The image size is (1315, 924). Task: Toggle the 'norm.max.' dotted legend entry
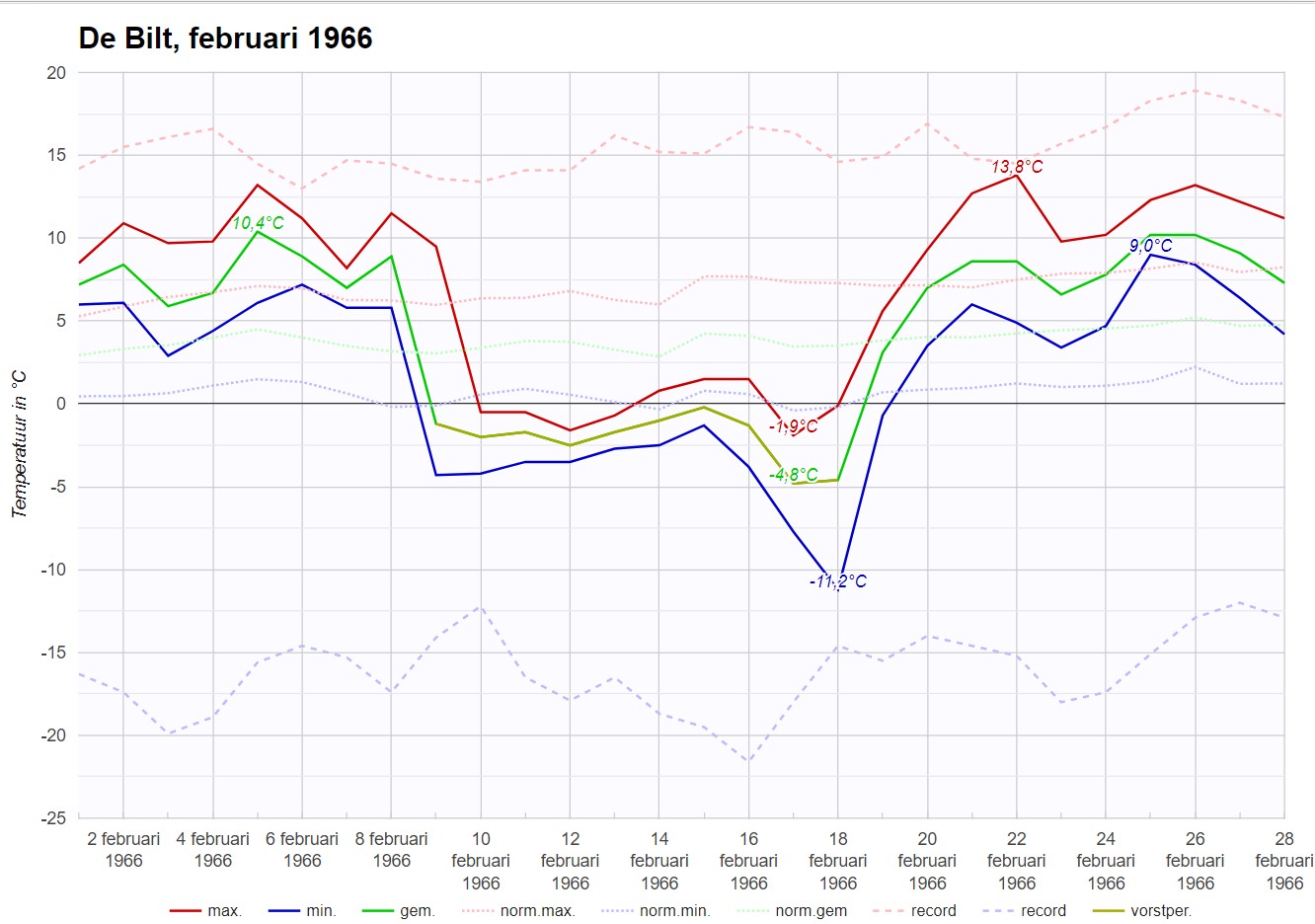click(x=518, y=910)
